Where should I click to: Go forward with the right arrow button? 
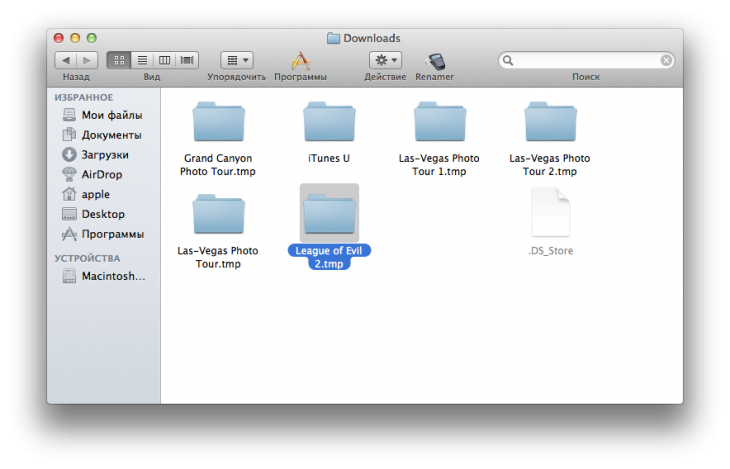(87, 60)
